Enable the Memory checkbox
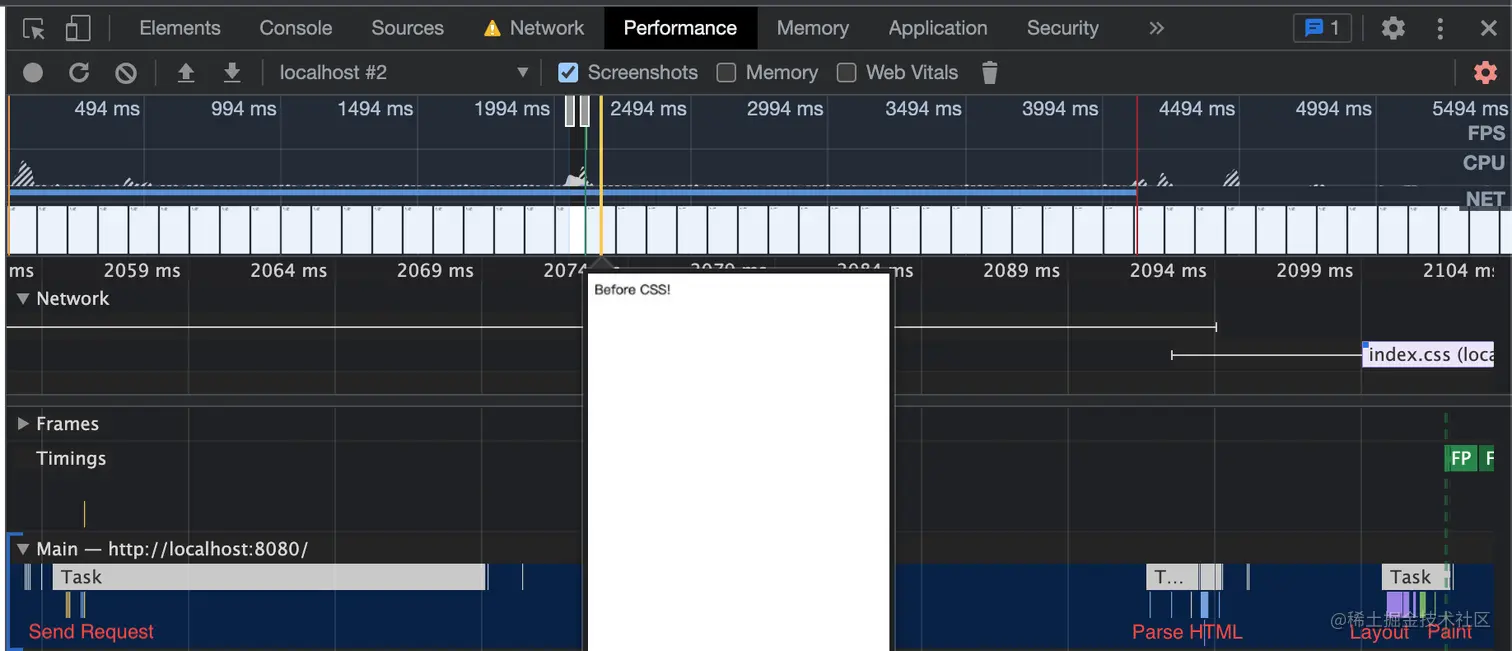The image size is (1512, 651). [727, 72]
